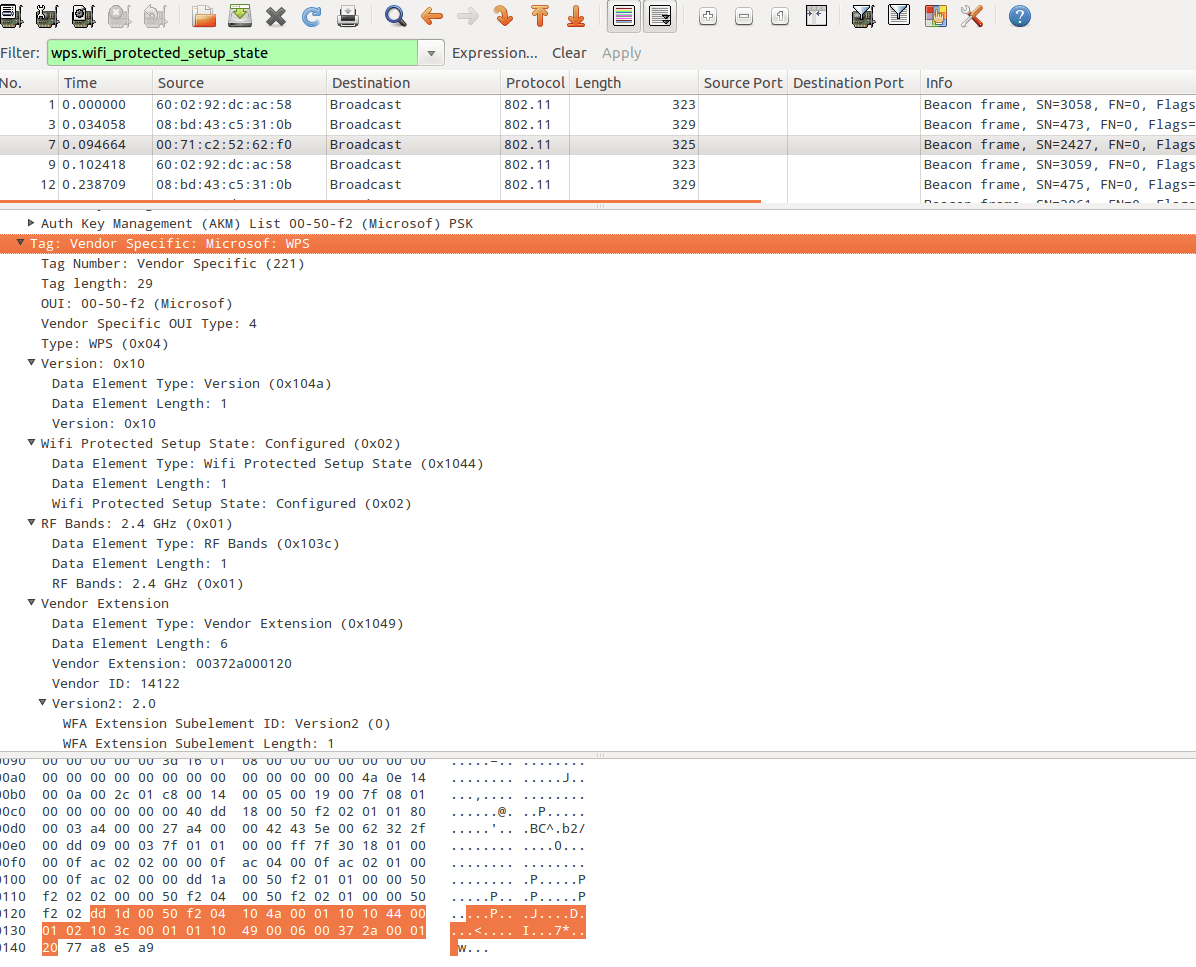Viewport: 1196px width, 967px height.
Task: Toggle packet list colorization
Action: pos(622,16)
